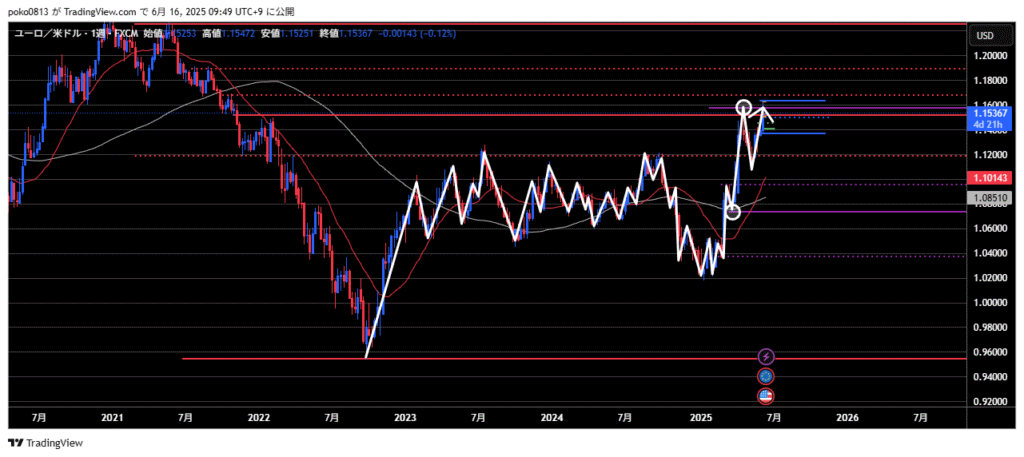
Task: Click the upper white circle marker
Action: click(744, 107)
